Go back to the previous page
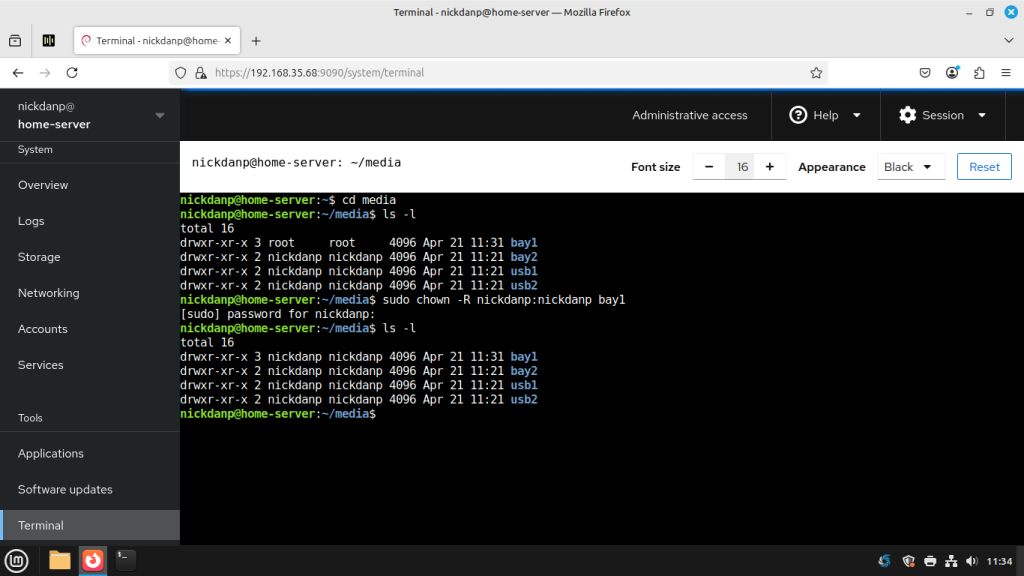1024x576 pixels. pyautogui.click(x=18, y=73)
